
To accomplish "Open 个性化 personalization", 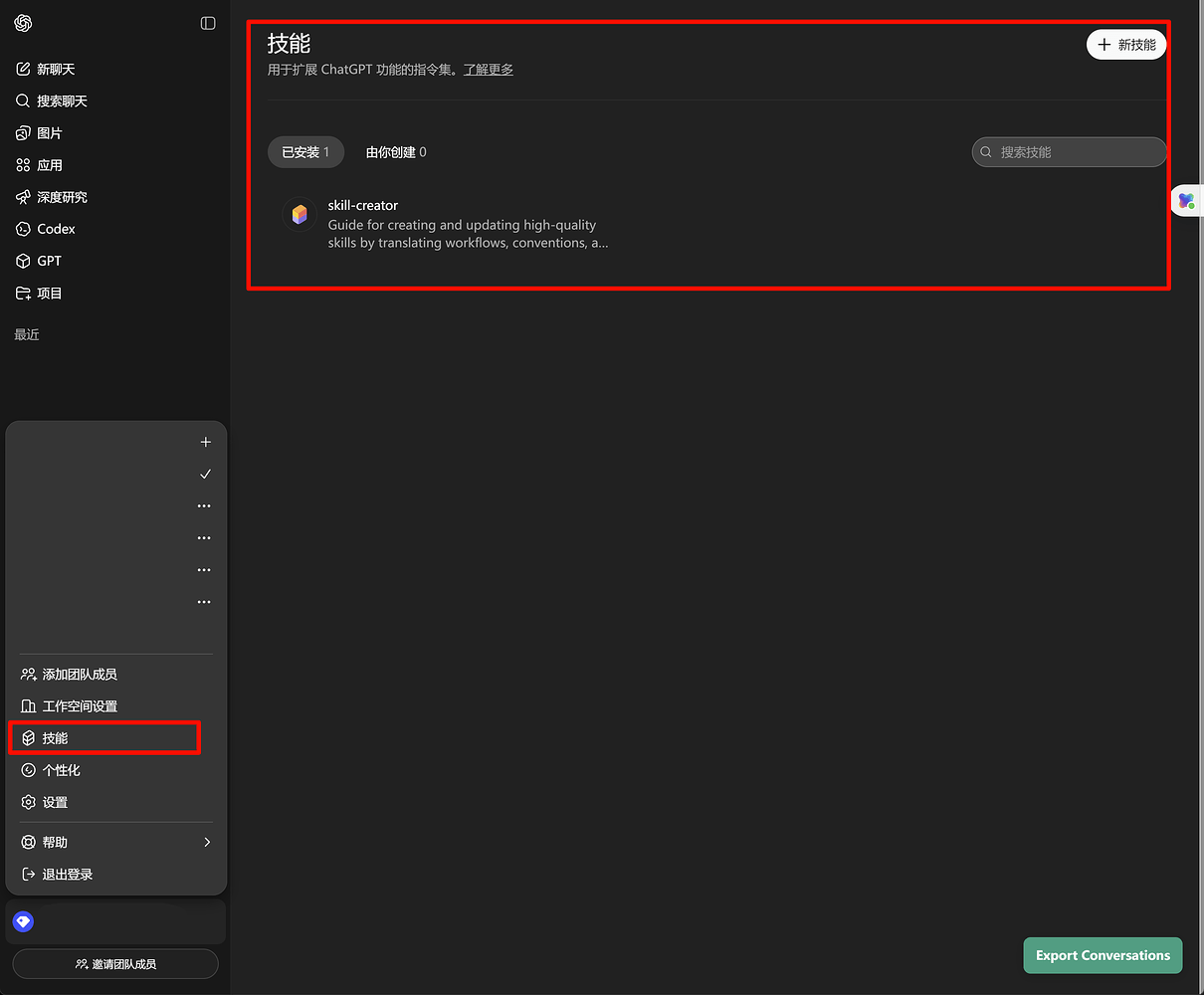I will 115,770.
